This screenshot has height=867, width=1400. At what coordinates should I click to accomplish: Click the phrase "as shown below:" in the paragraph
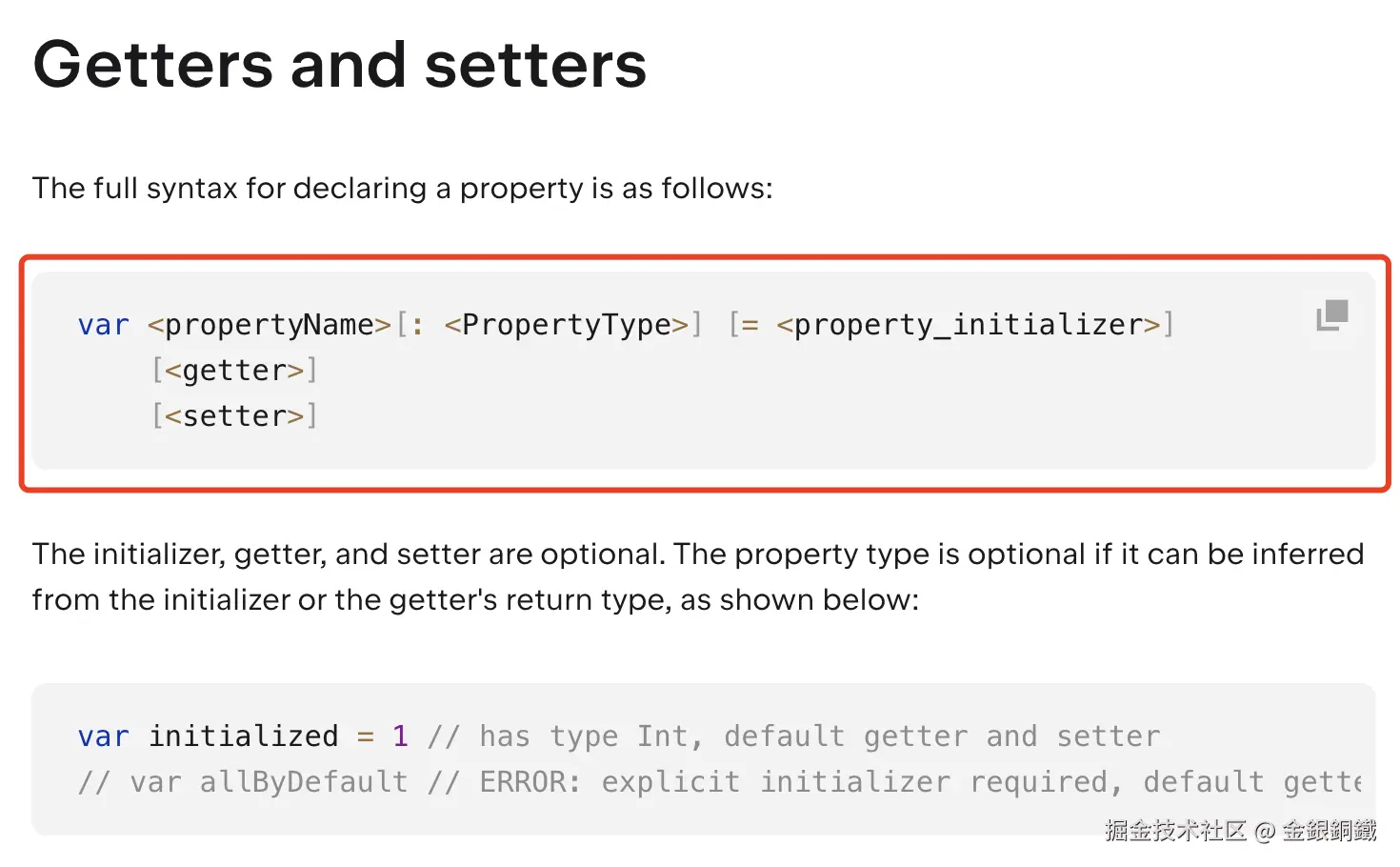click(800, 600)
